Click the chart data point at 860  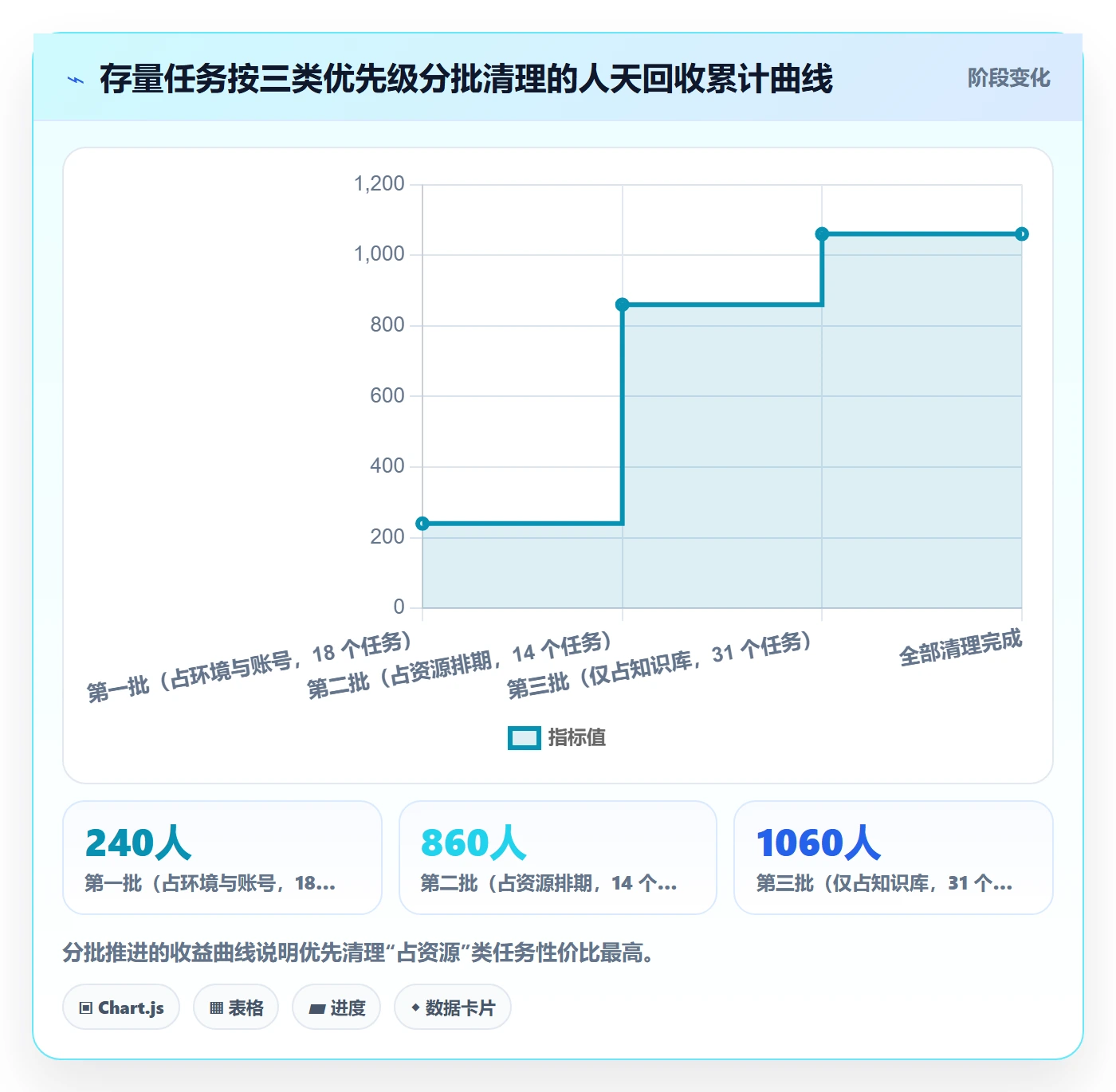623,304
